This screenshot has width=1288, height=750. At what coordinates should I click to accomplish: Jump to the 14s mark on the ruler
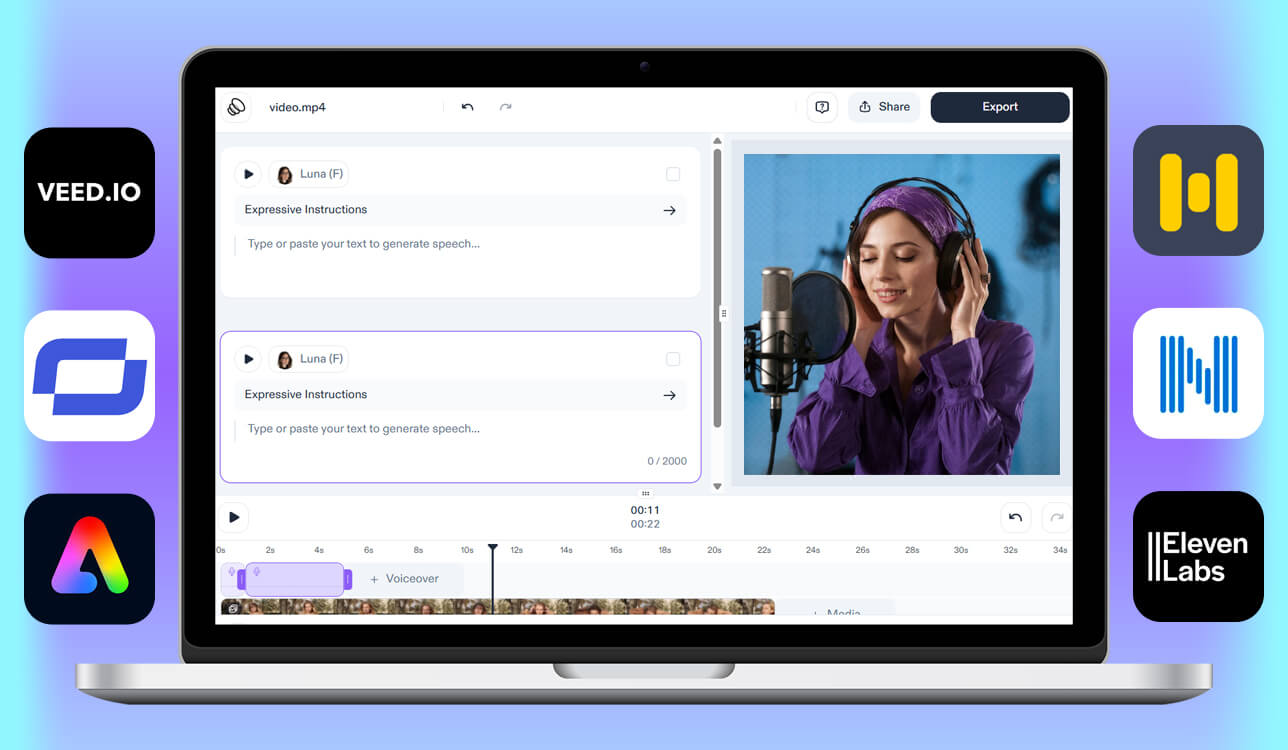click(566, 550)
